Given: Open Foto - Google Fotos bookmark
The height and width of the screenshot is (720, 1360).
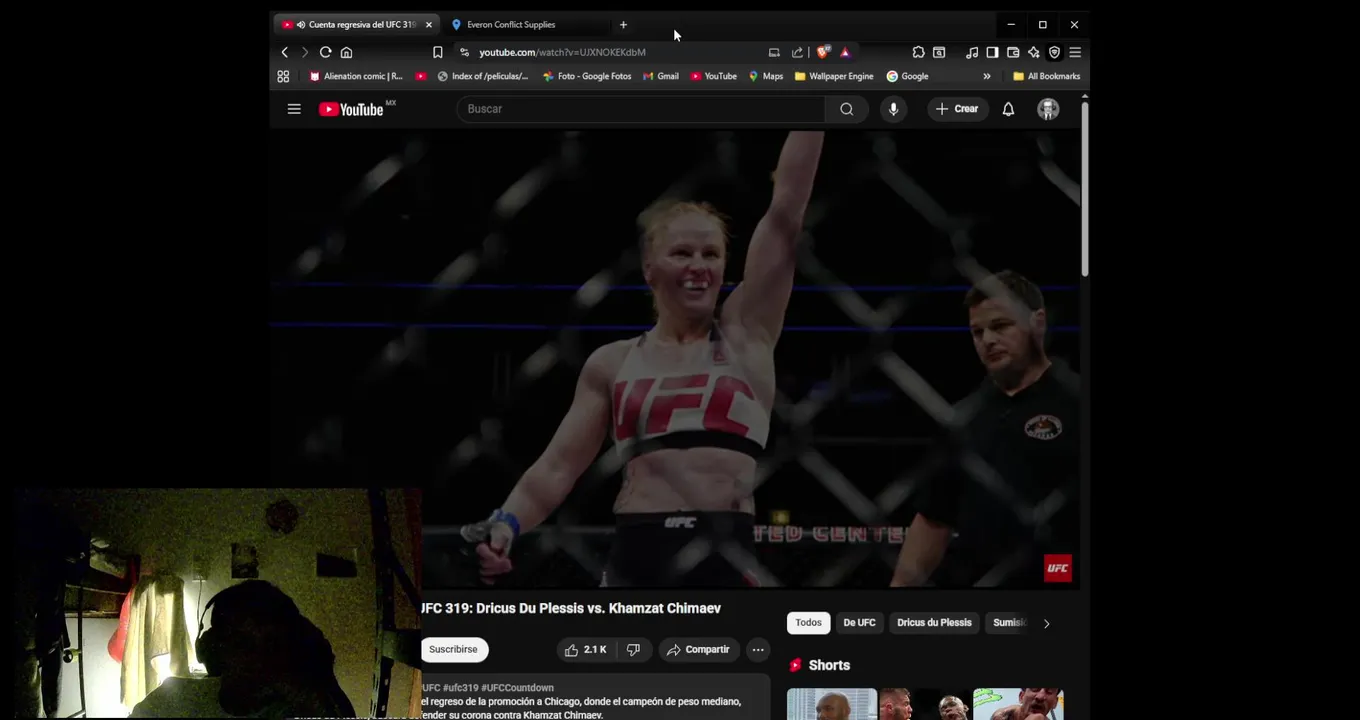Looking at the screenshot, I should (587, 76).
